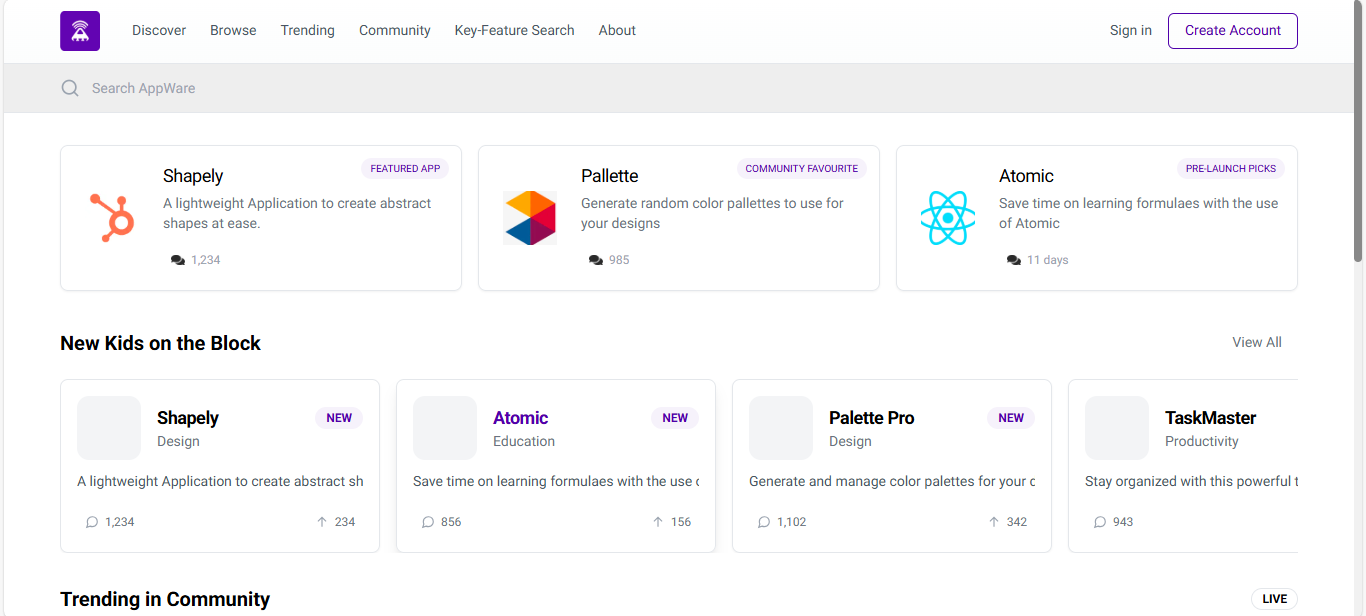Click the Atomic atom icon
This screenshot has height=616, width=1366.
click(947, 217)
